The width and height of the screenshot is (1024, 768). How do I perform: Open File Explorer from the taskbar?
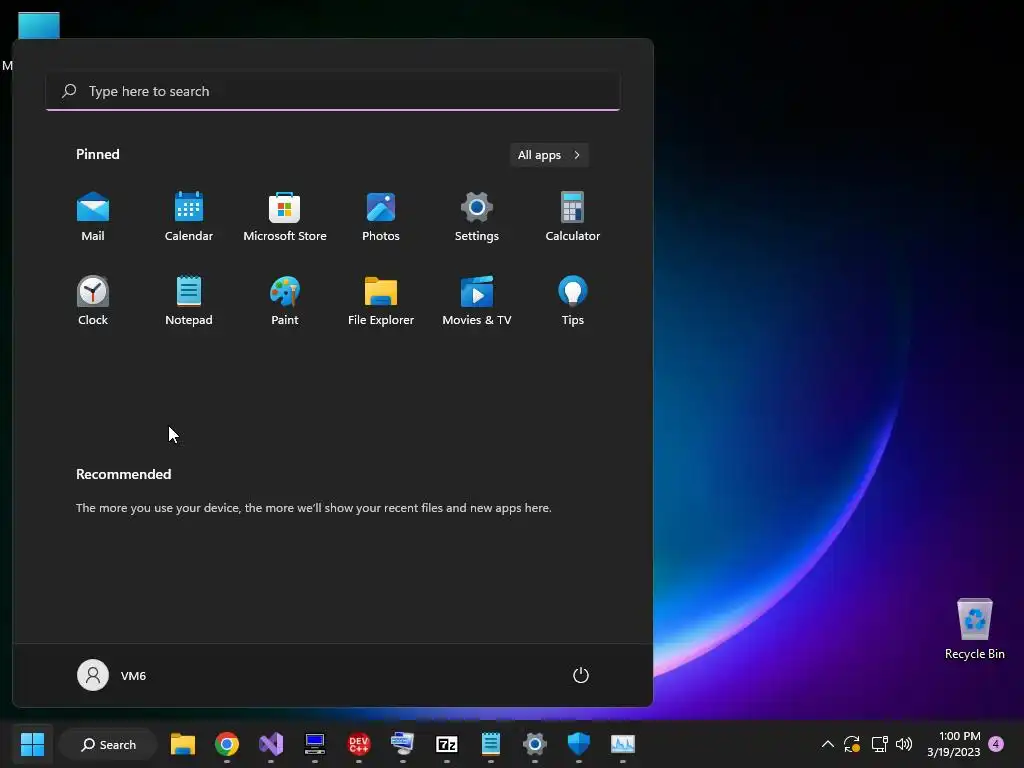183,744
